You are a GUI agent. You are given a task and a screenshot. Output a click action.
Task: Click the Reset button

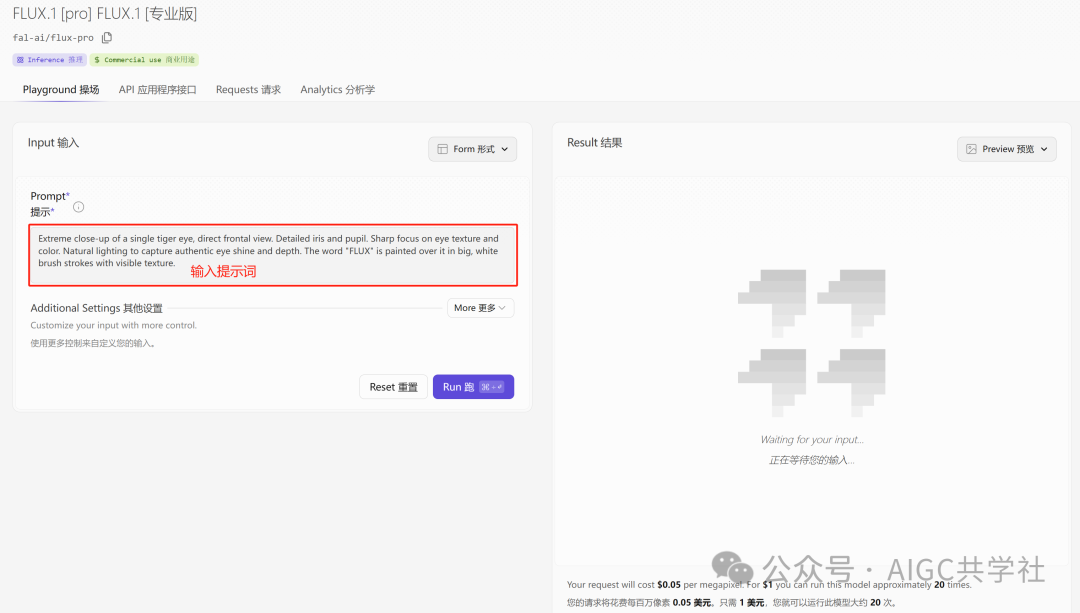[x=393, y=387]
